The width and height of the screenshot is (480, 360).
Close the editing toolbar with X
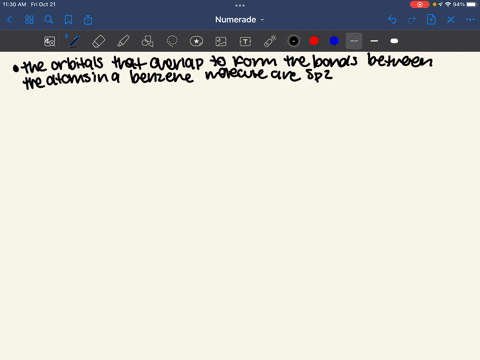(451, 20)
